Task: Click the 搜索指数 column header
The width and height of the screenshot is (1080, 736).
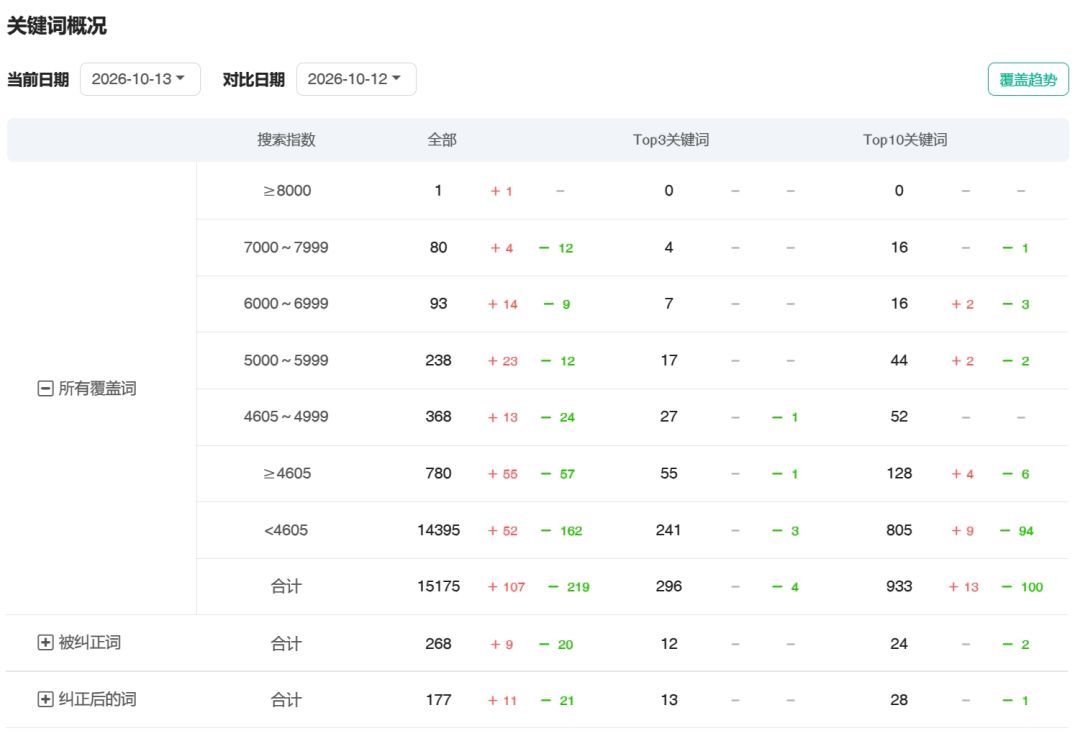Action: pos(287,140)
